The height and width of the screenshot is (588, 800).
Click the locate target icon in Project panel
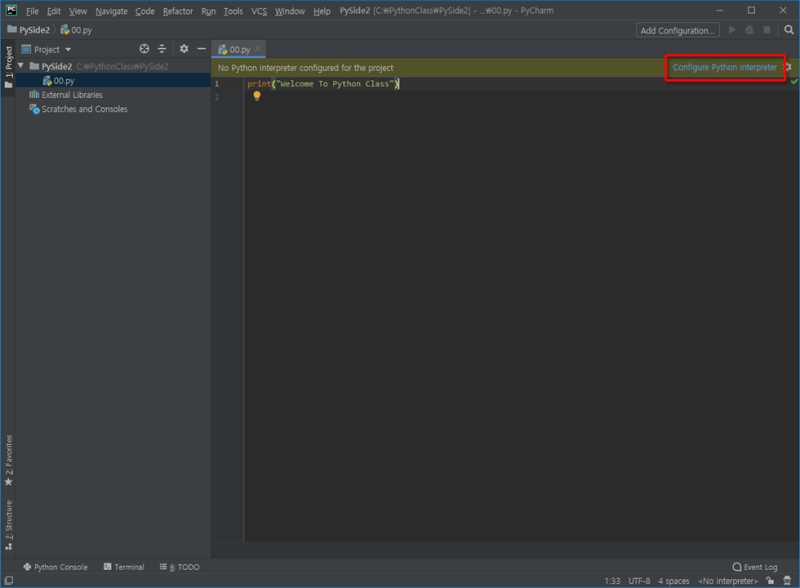click(144, 49)
